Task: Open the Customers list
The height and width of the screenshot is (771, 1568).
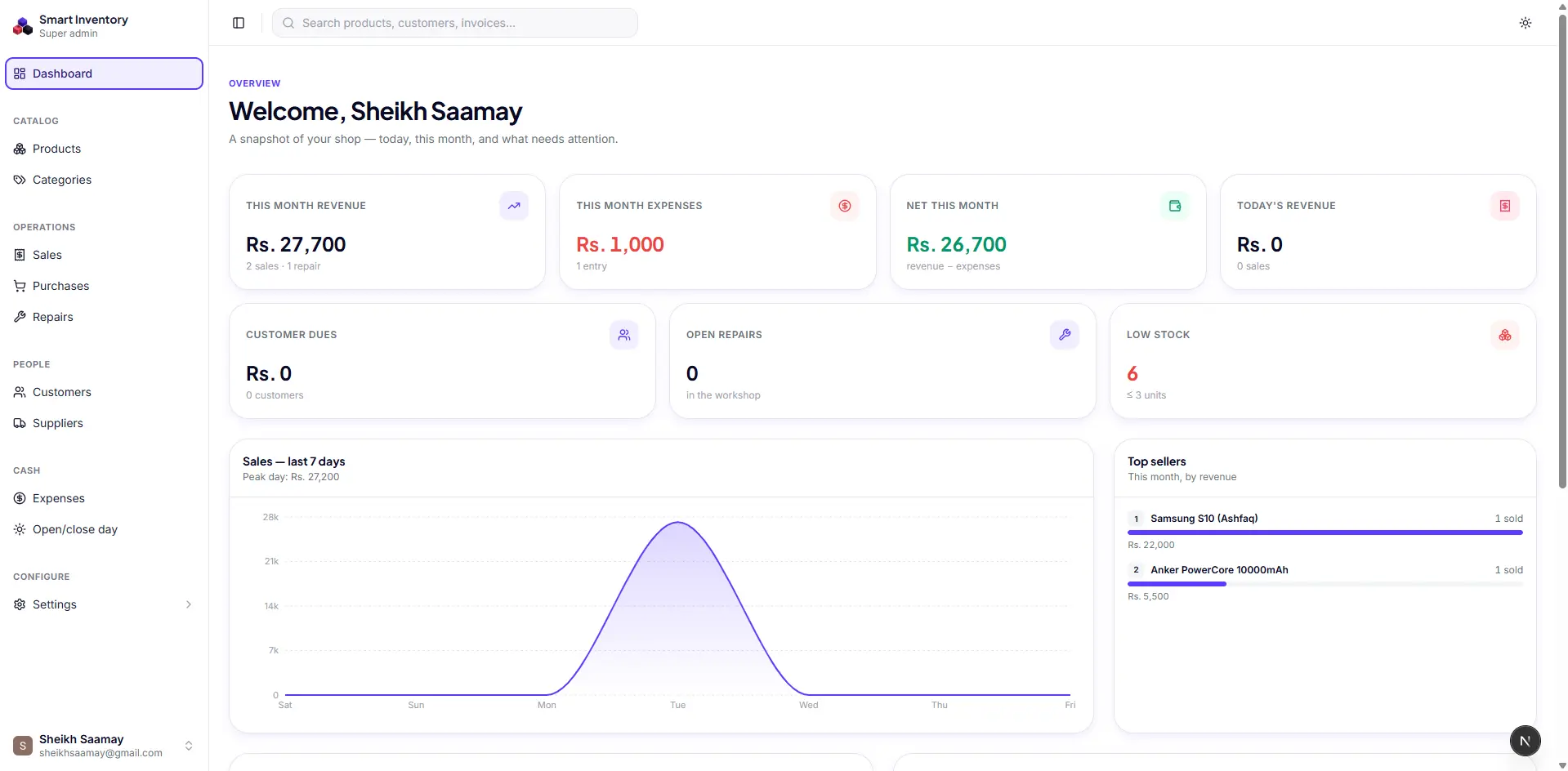Action: (x=104, y=392)
